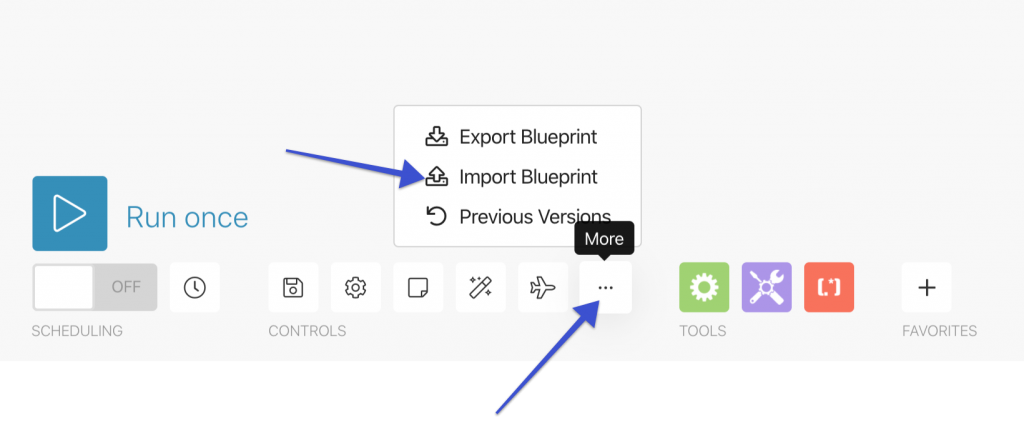The width and height of the screenshot is (1024, 423).
Task: Auto-align modules with the magic wand icon
Action: click(x=480, y=287)
